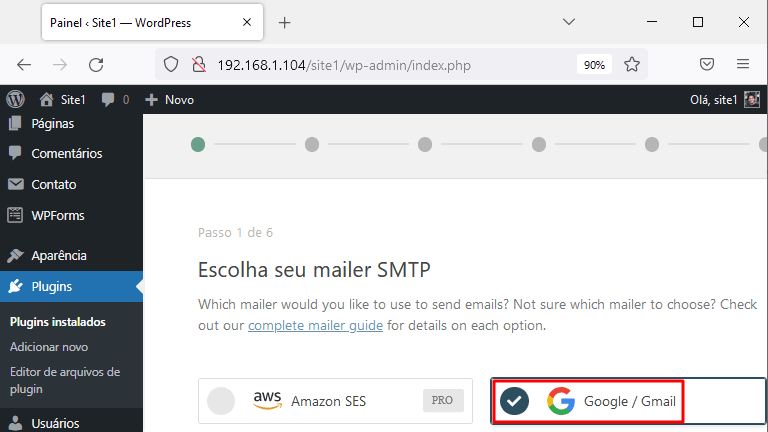Open the complete mailer guide link
Screen dimensions: 768x432
coord(315,325)
